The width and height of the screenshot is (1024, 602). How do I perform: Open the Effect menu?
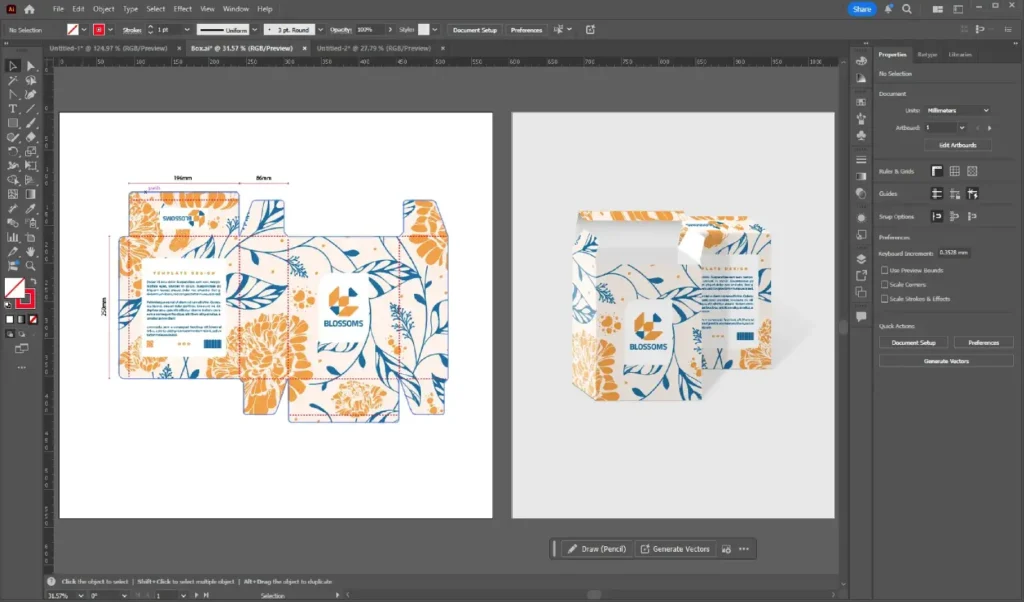(x=182, y=9)
